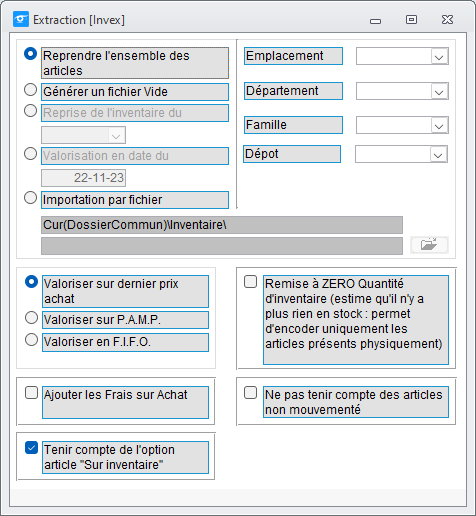476x516 pixels.
Task: Click the folder browse icon button
Action: [x=429, y=245]
